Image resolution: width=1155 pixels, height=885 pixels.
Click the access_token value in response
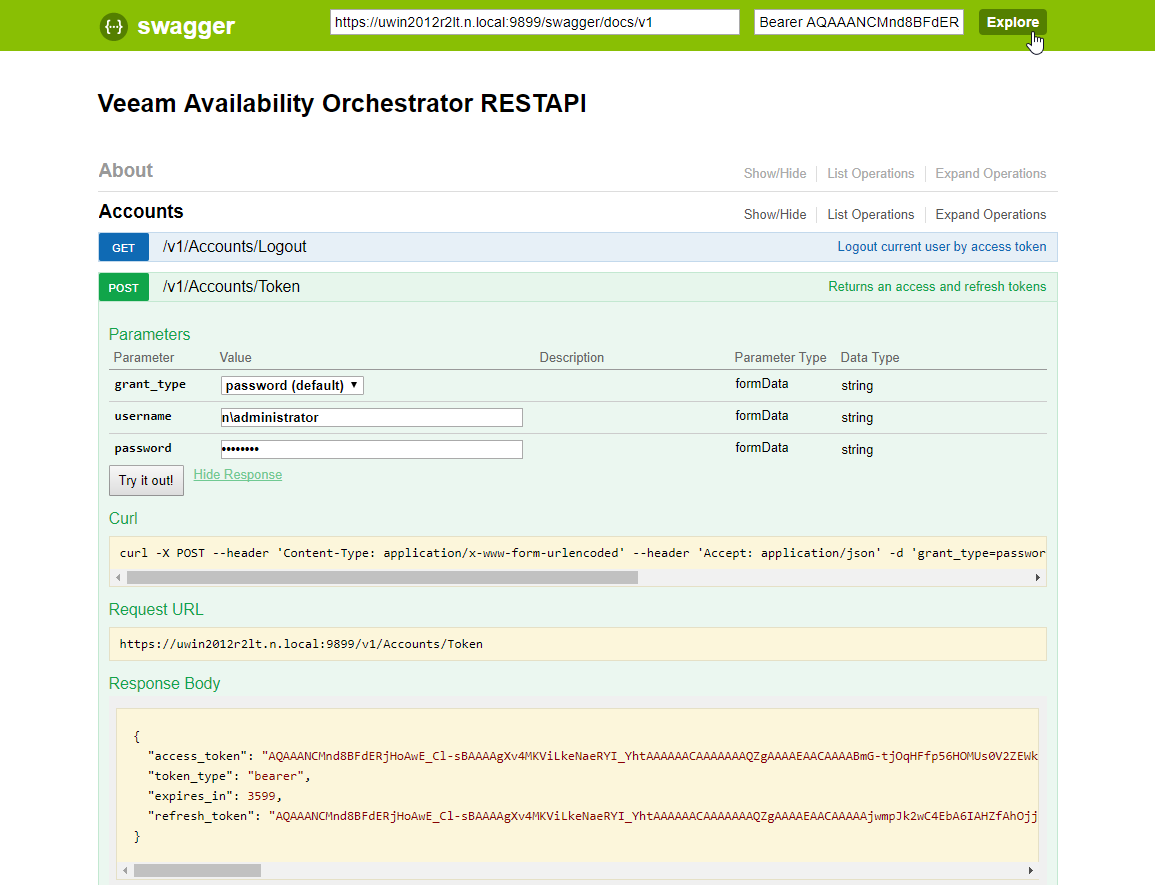pos(650,756)
